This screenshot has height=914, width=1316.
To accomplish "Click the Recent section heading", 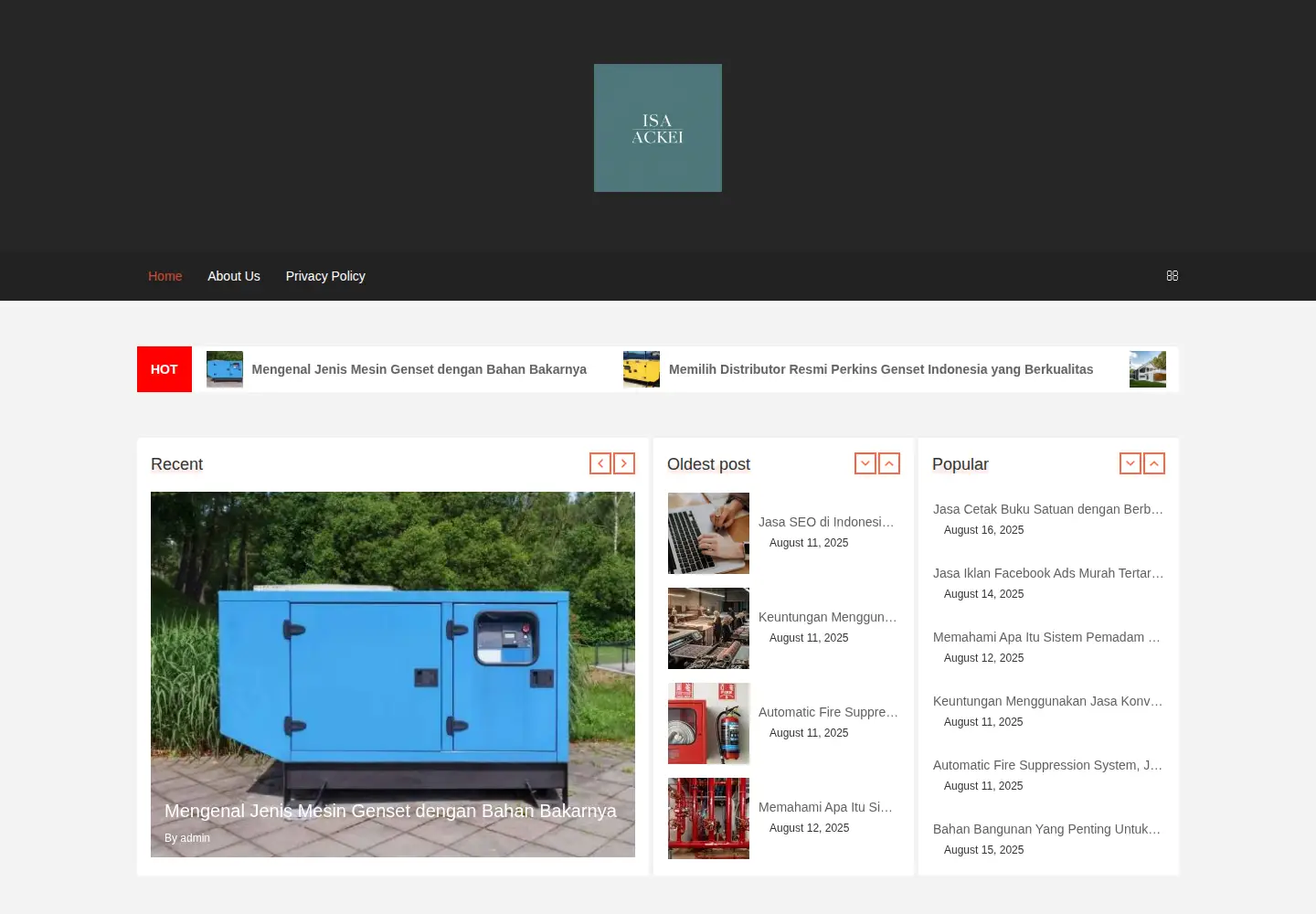I will click(176, 464).
